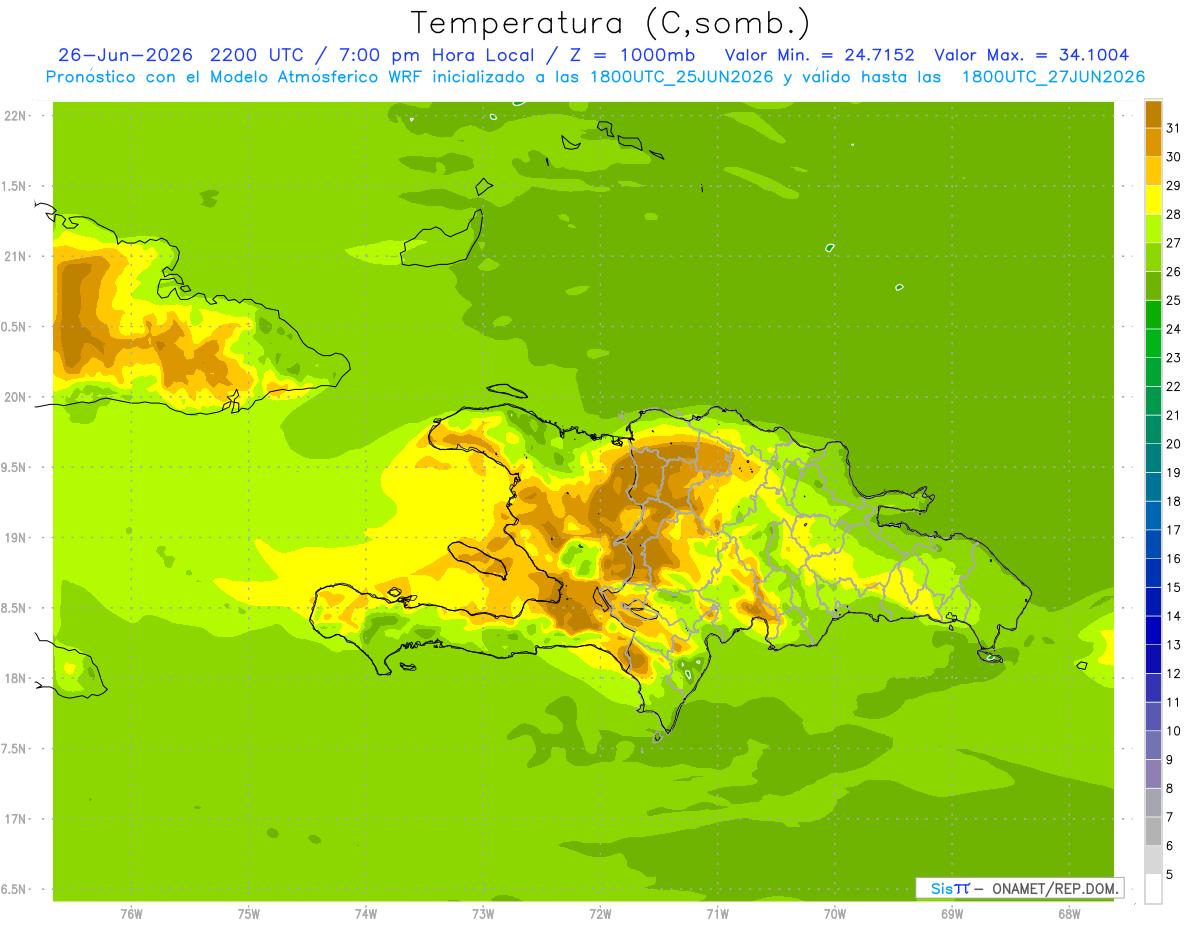Click the legend value "14"
Screen dimensions: 1200x927
pos(1174,616)
